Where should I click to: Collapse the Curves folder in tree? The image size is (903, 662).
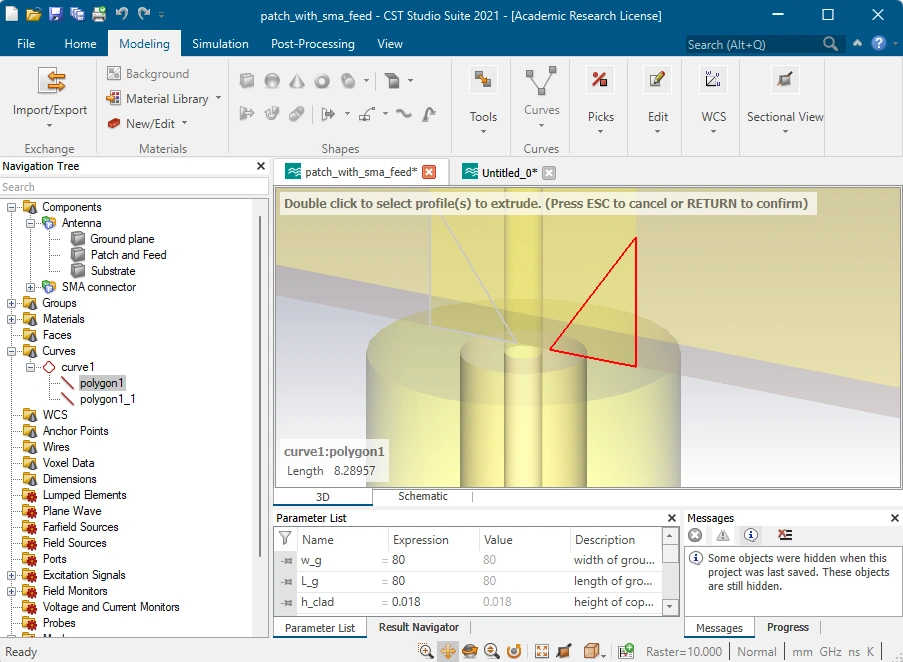tap(11, 351)
